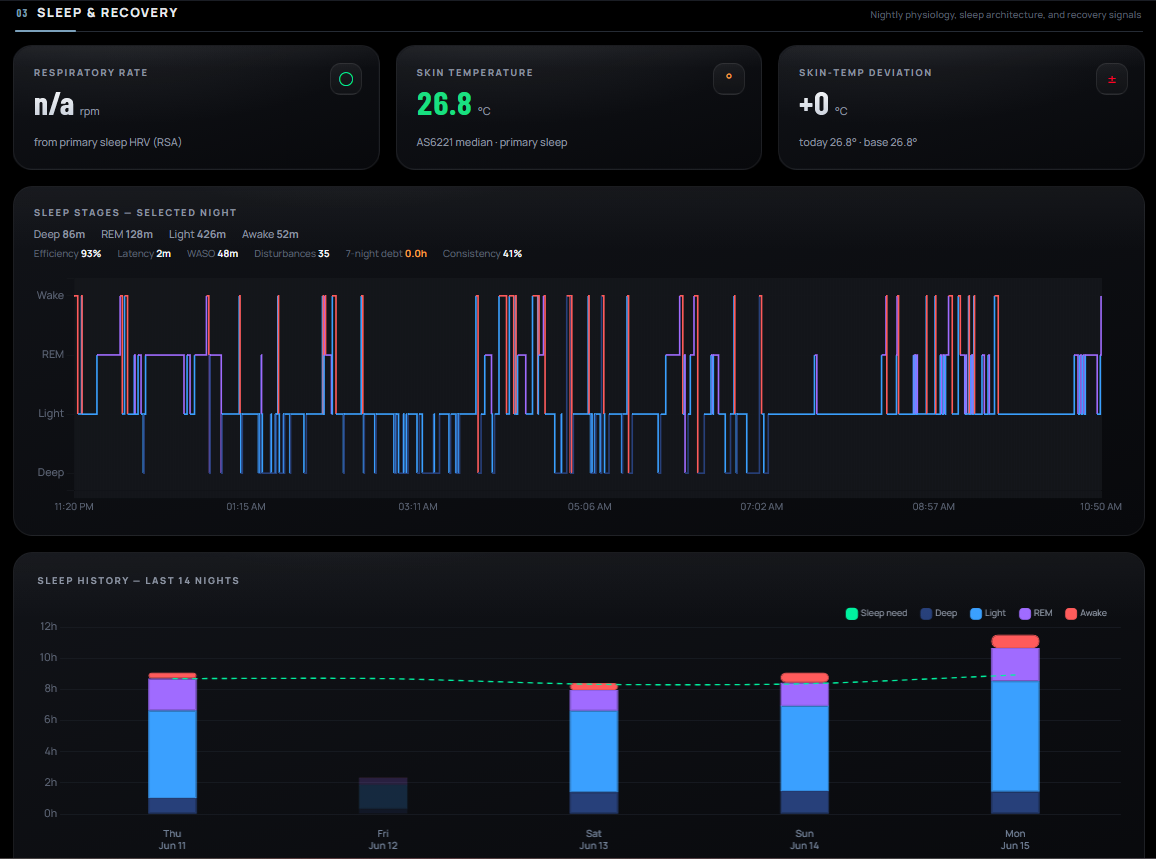Click 'today 26.8° · base 26.8°' note
This screenshot has height=859, width=1156.
(858, 142)
